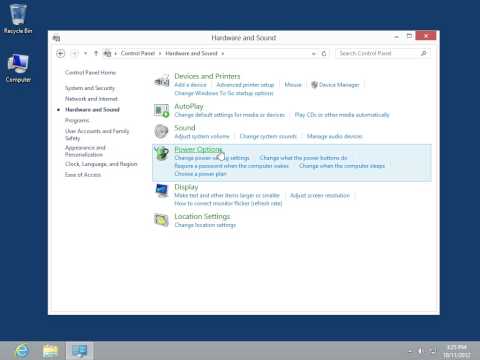Click the Control Panel icon in address bar
The width and height of the screenshot is (480, 360).
107,53
